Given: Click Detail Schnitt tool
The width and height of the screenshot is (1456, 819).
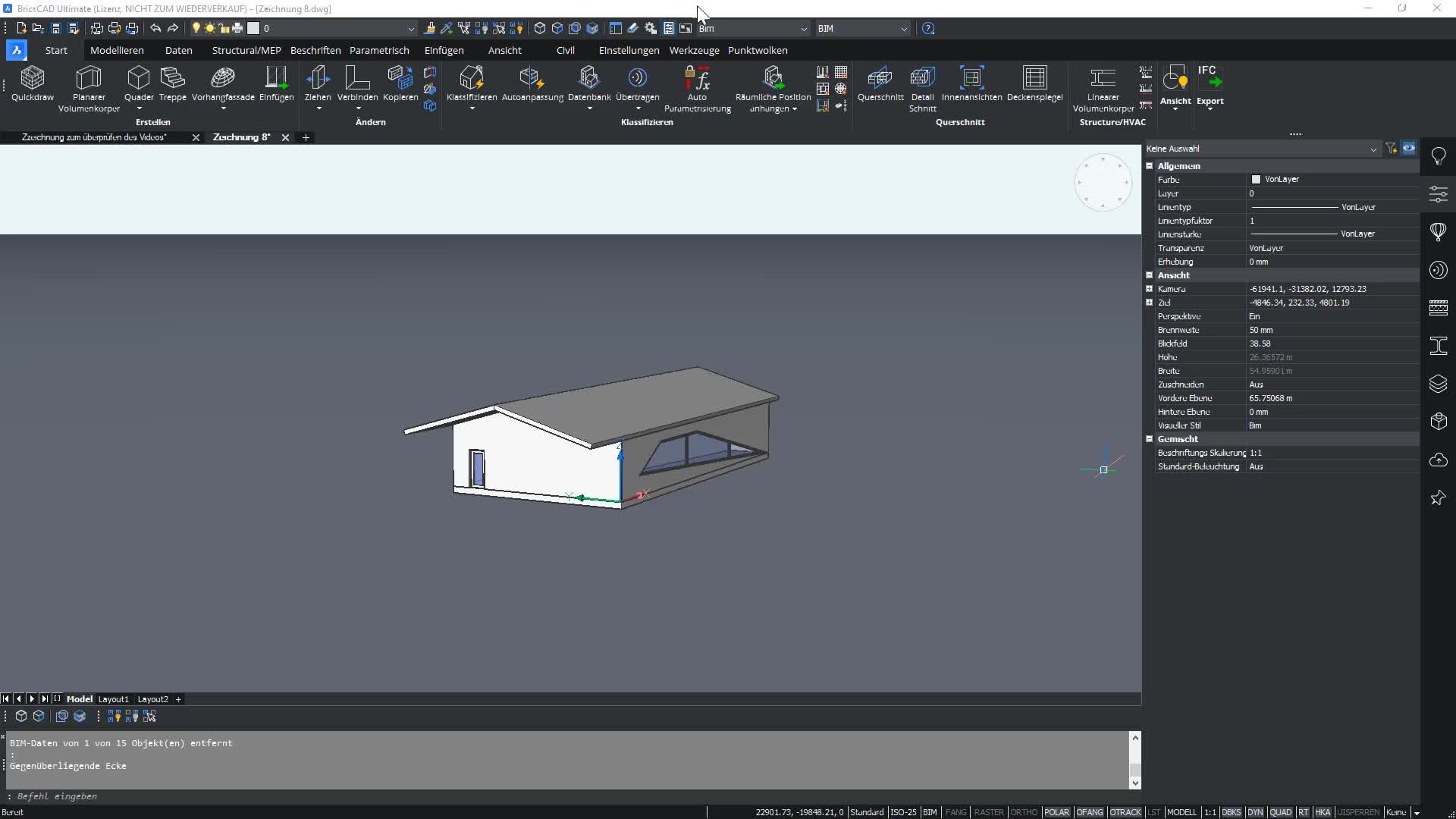Looking at the screenshot, I should click(922, 89).
